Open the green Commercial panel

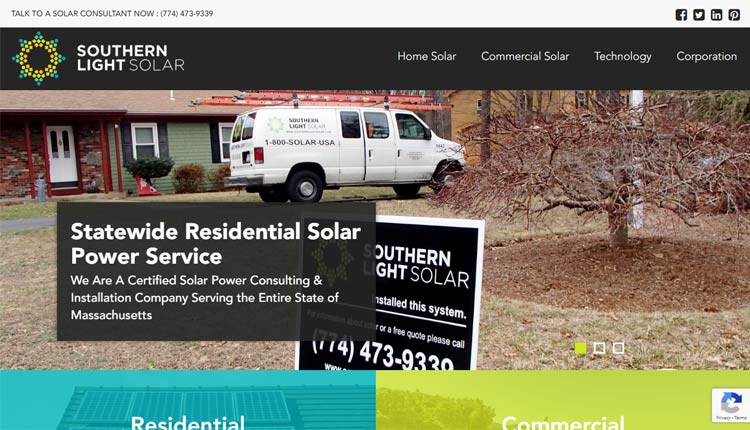click(x=562, y=400)
